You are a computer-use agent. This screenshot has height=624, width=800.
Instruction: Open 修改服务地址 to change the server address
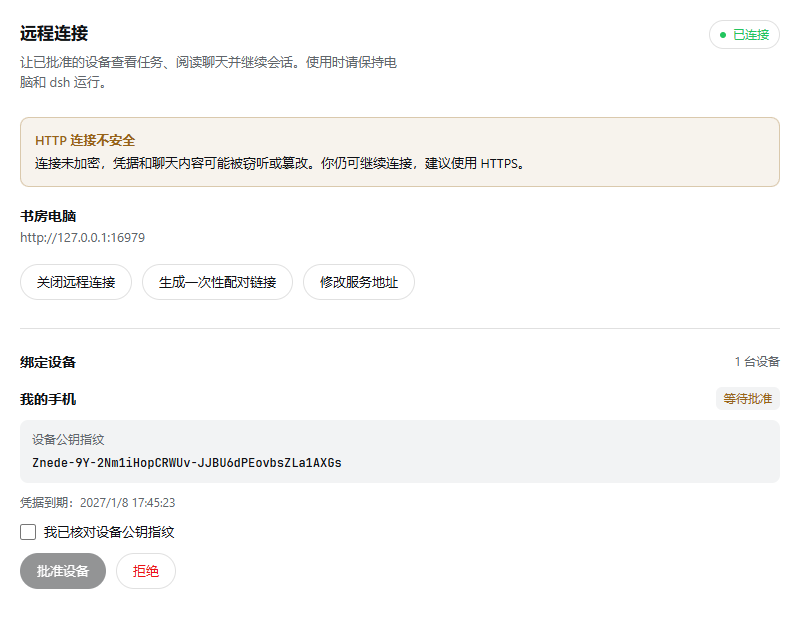pyautogui.click(x=359, y=282)
